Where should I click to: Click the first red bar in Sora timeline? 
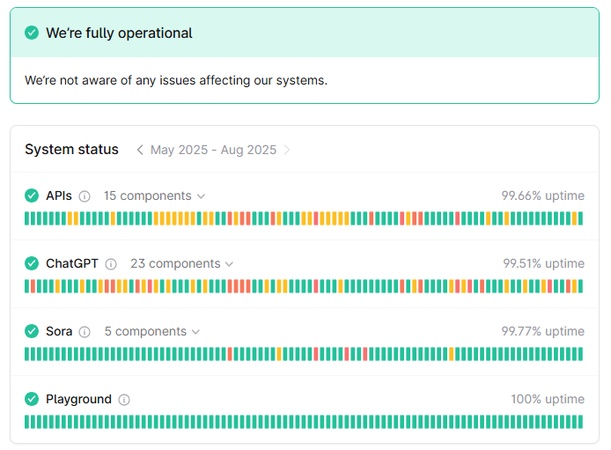(x=230, y=354)
